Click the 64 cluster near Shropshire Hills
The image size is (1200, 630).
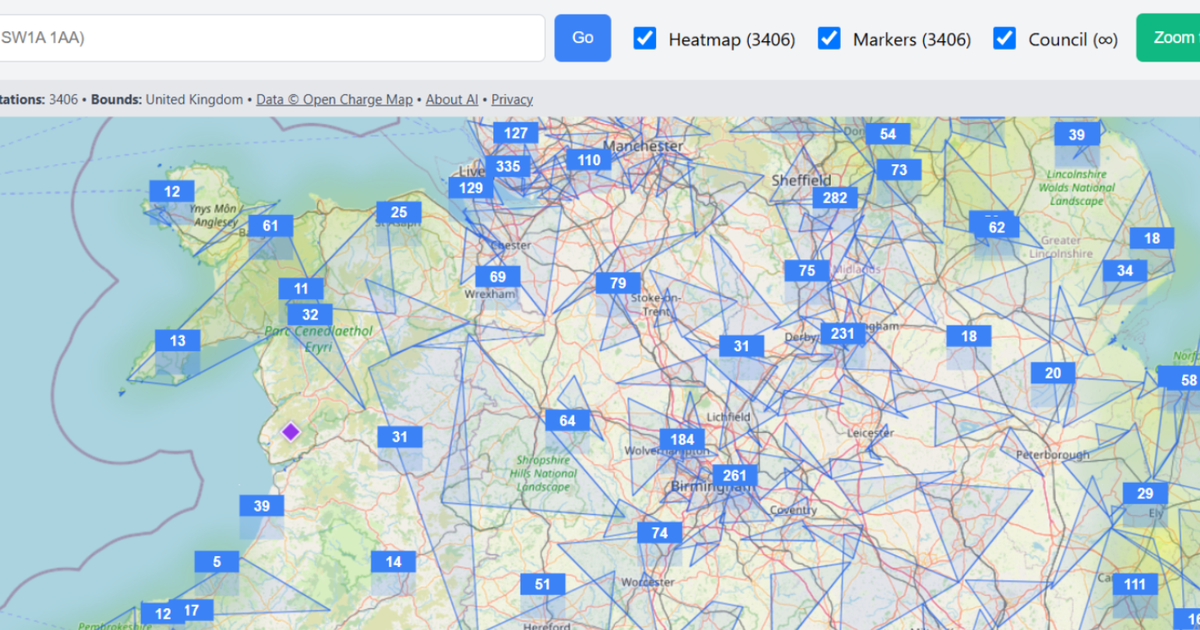click(568, 420)
